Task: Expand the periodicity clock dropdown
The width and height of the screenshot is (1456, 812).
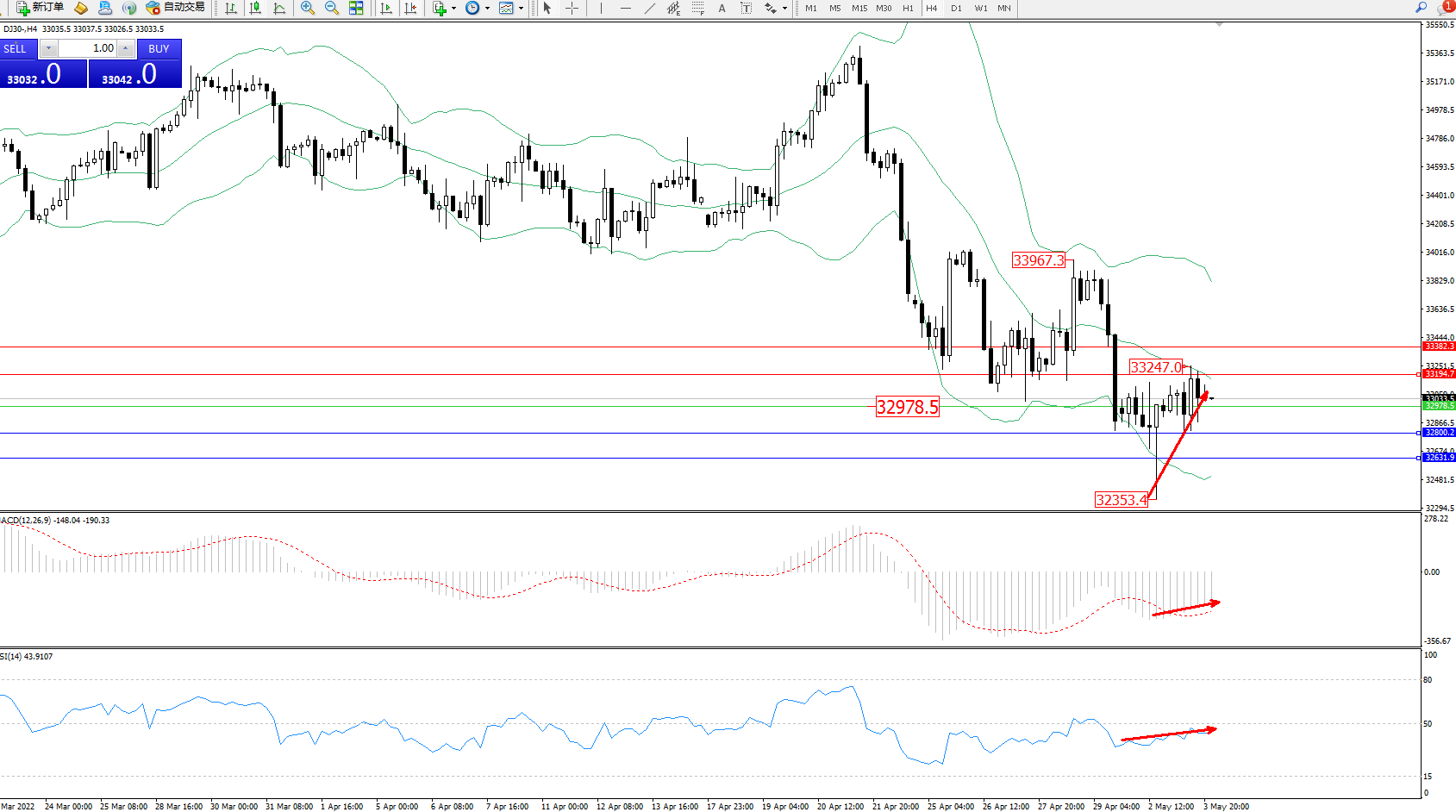Action: [487, 8]
